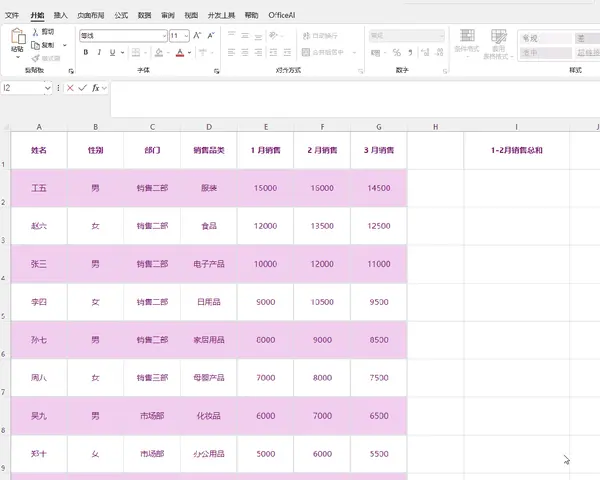Apply percent style (%)
The width and height of the screenshot is (600, 480).
[x=396, y=52]
